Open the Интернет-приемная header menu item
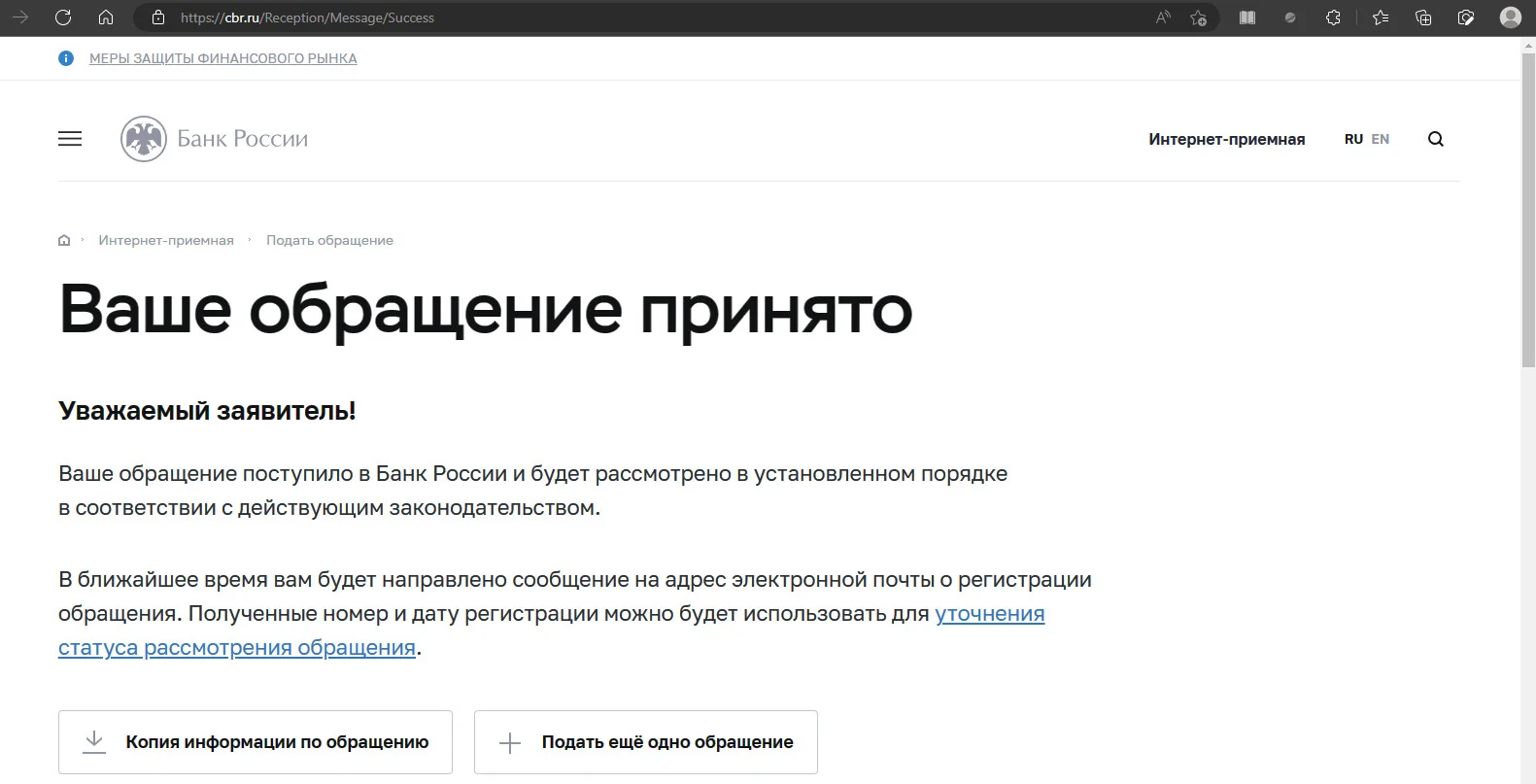Screen dimensions: 1536x784 pyautogui.click(x=1227, y=139)
